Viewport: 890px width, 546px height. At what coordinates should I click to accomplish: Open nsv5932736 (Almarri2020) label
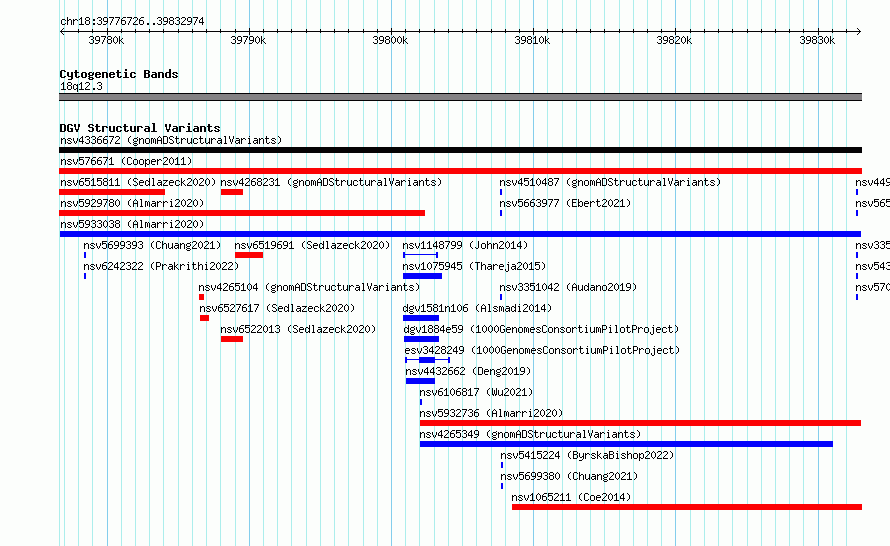coord(491,413)
